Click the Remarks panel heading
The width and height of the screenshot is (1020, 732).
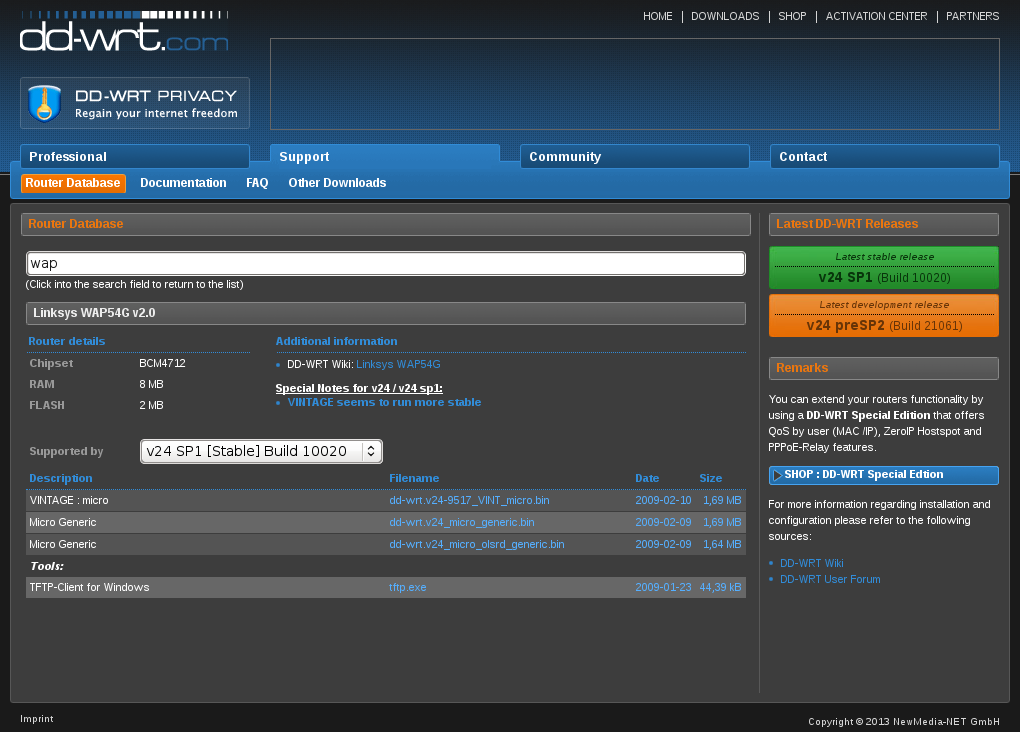[x=884, y=368]
